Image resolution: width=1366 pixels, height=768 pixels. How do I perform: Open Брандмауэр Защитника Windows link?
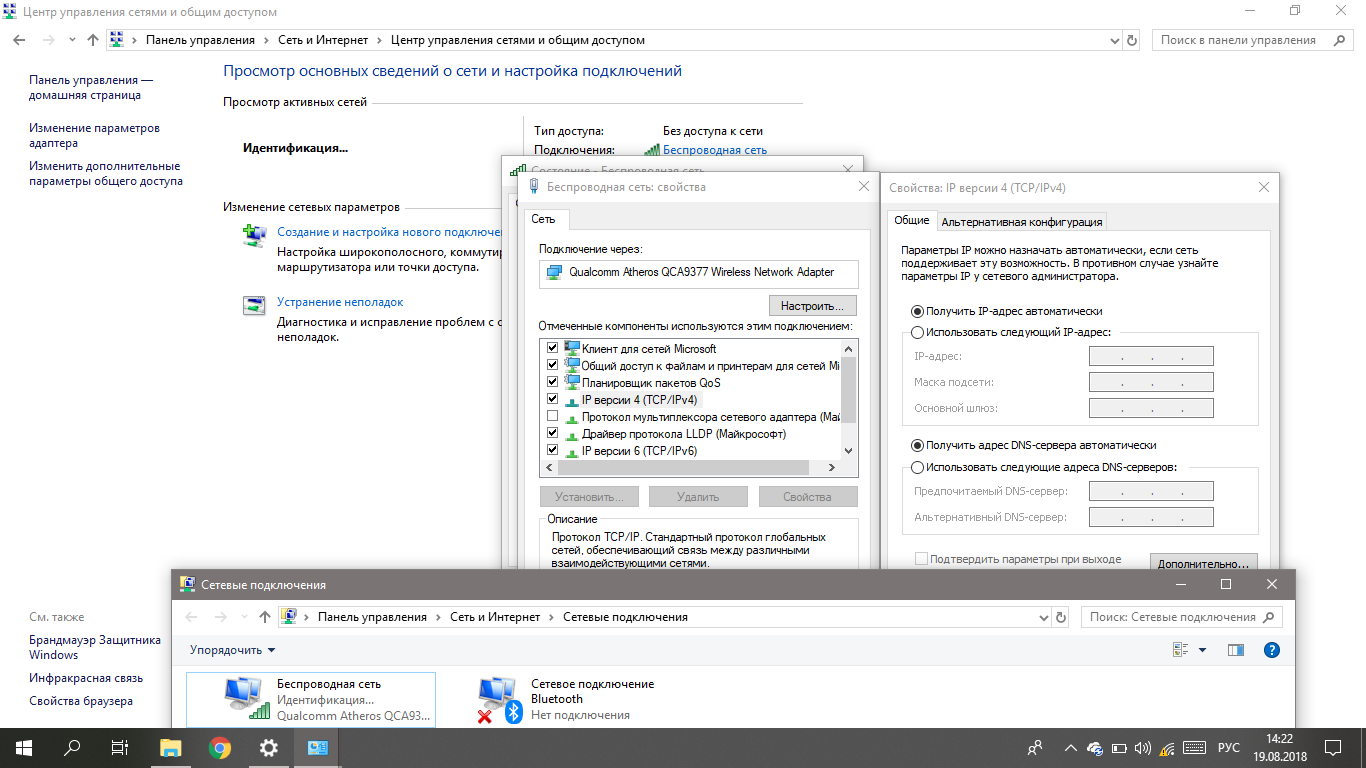point(95,647)
